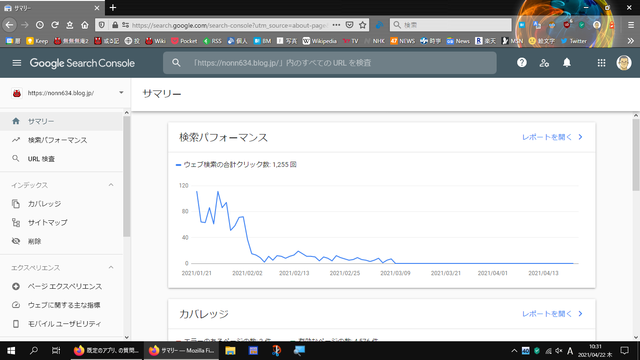
Task: Open サイトマップ in sidebar
Action: point(61,222)
